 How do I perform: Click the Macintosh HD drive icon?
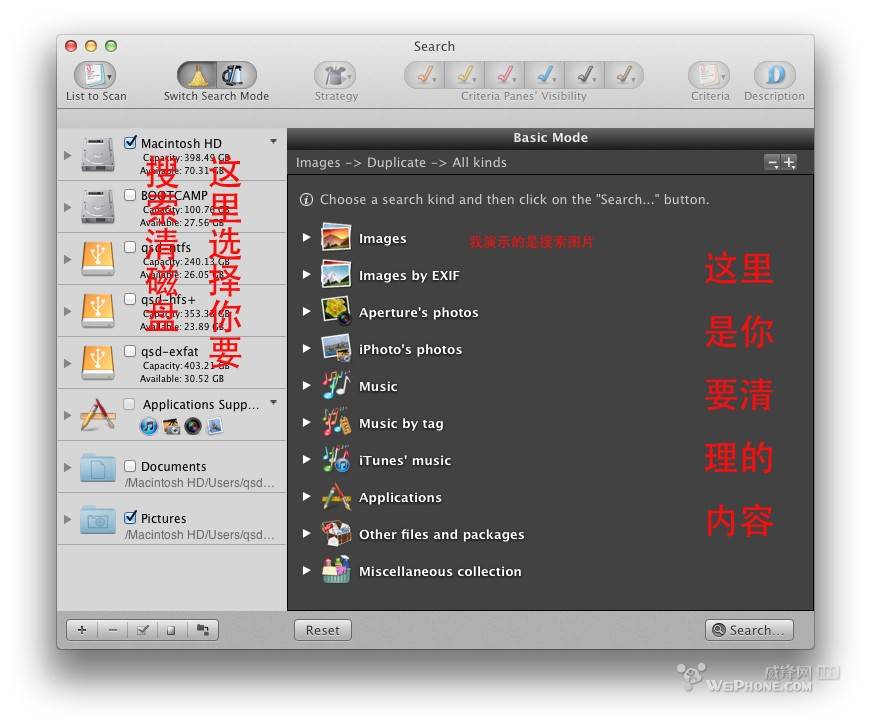click(x=98, y=155)
